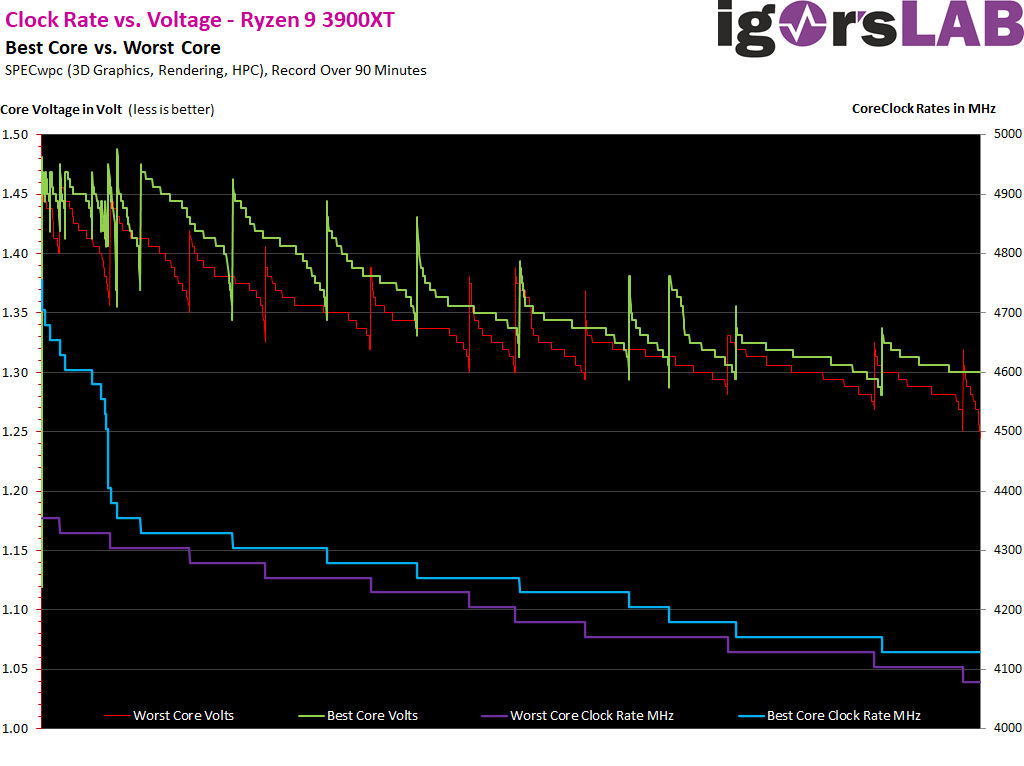Viewport: 1024px width, 766px height.
Task: Click the 'CoreClock Rates in MHz' axis title
Action: 923,108
